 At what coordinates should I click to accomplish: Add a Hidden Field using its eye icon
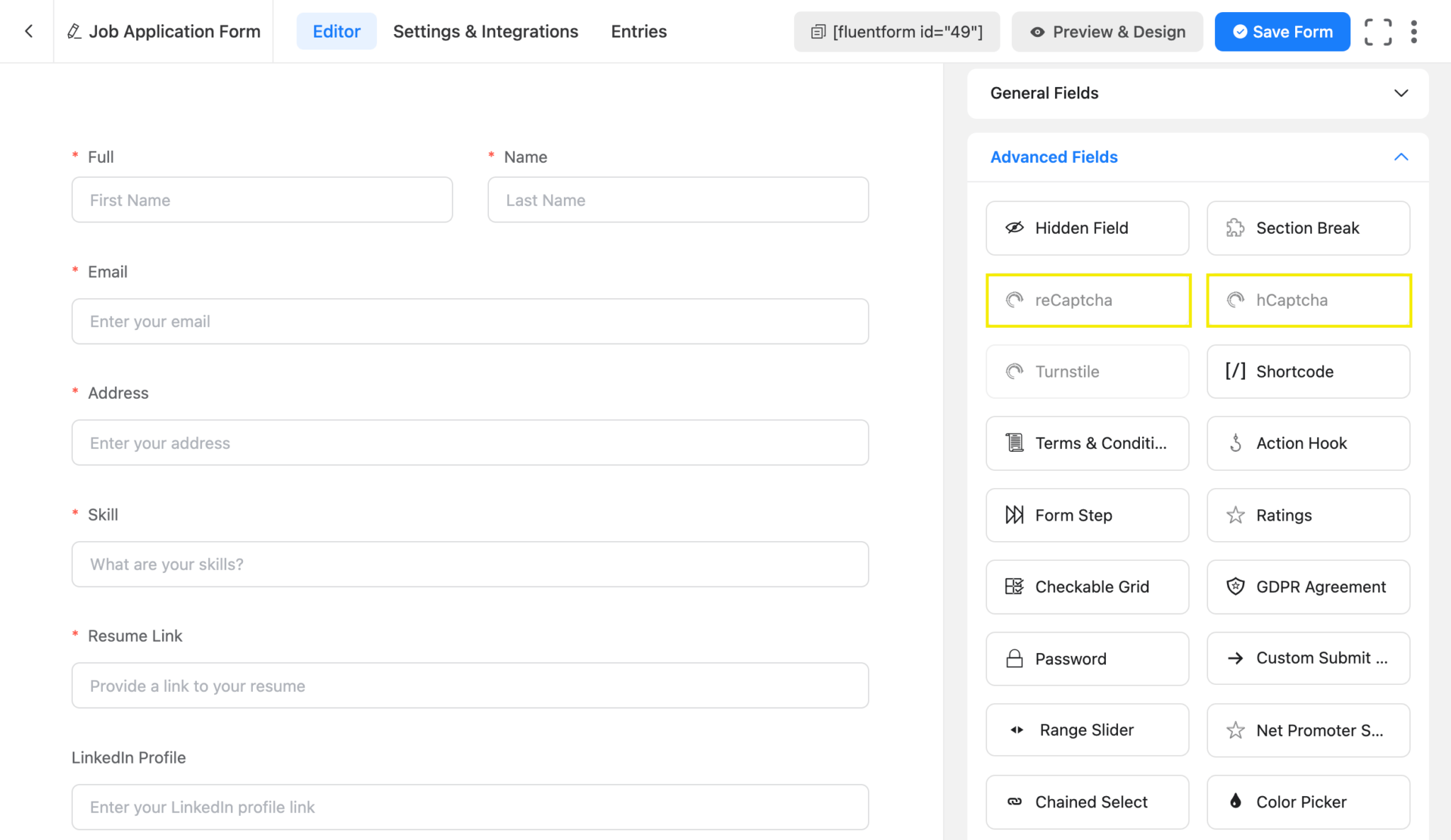click(1015, 227)
